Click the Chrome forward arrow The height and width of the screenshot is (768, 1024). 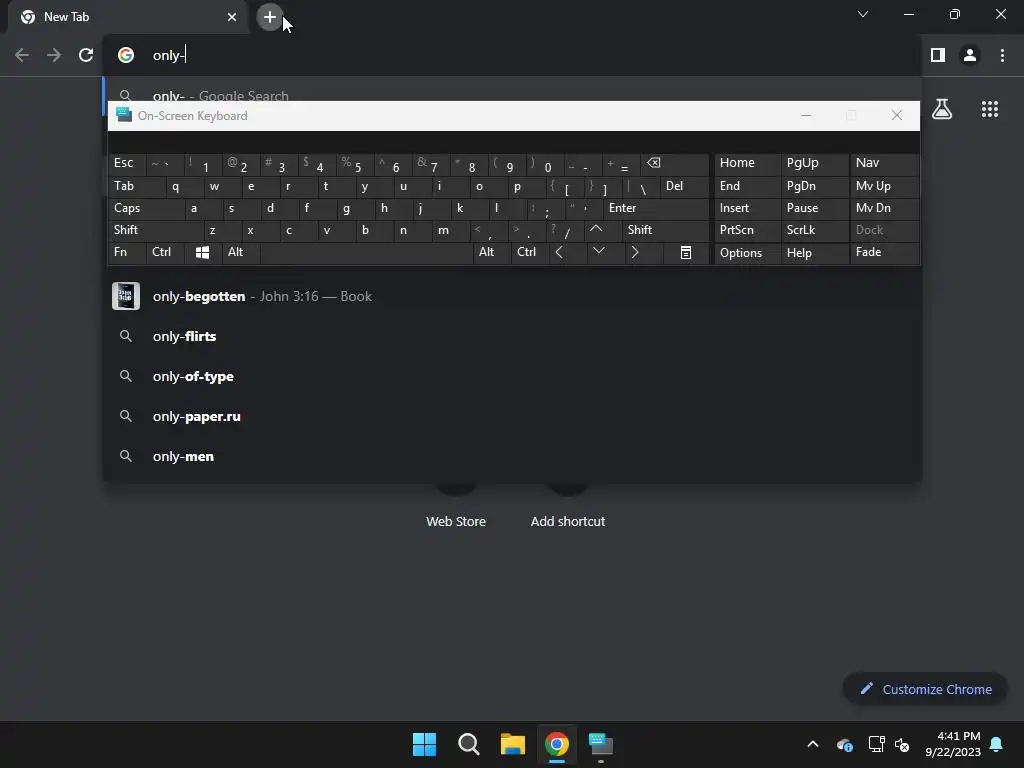[54, 56]
